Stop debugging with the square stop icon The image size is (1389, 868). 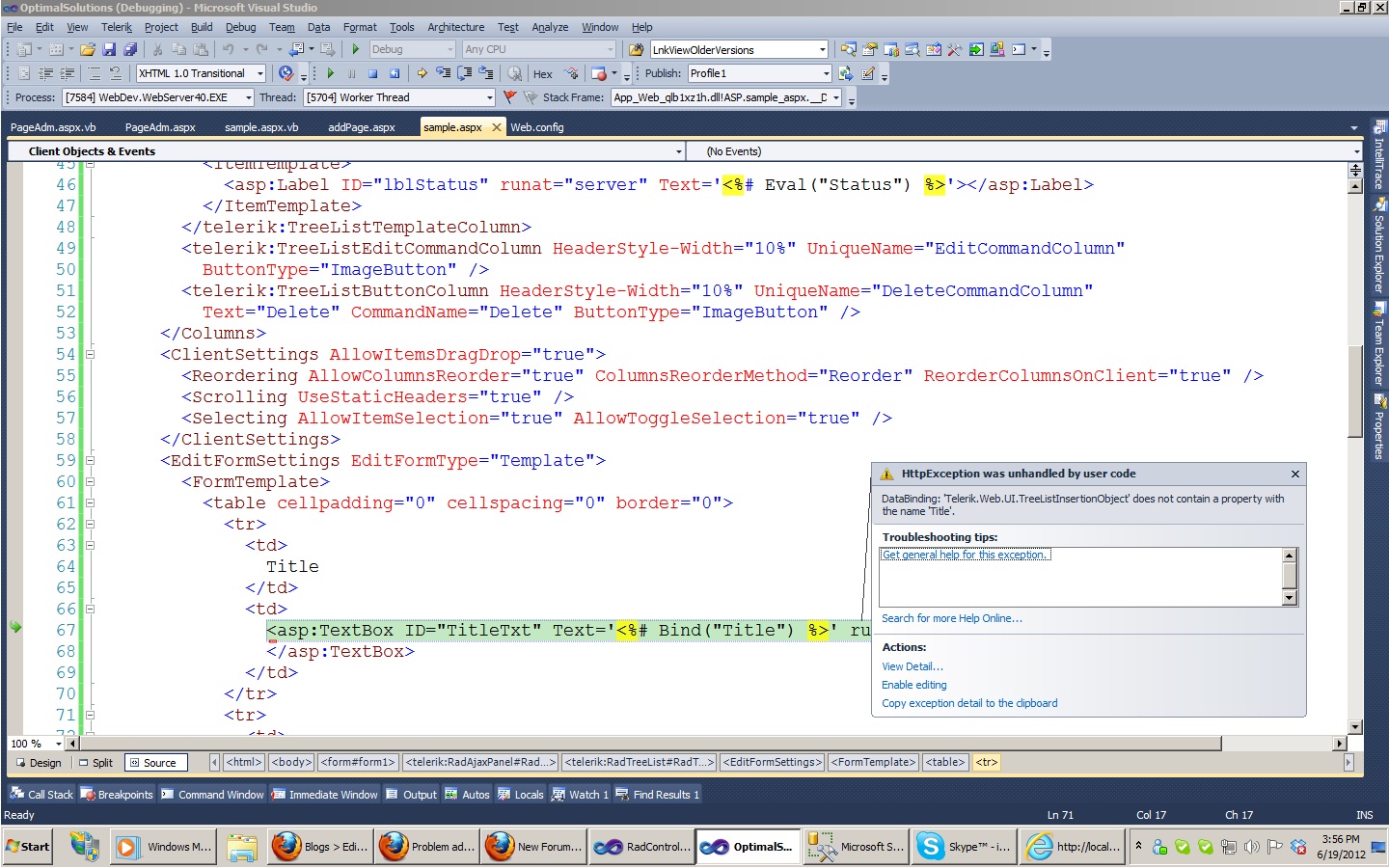(372, 73)
